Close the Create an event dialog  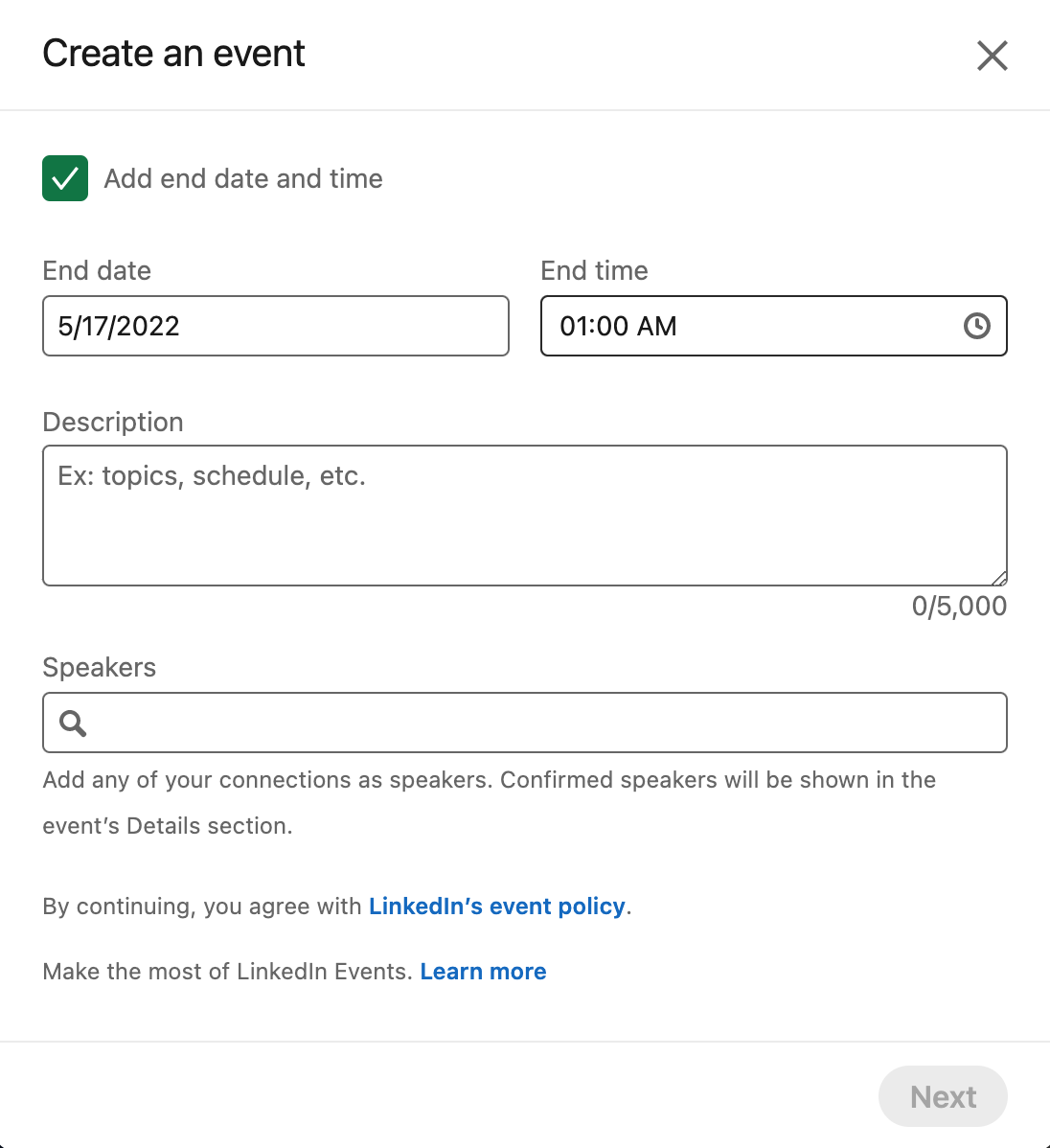(992, 56)
